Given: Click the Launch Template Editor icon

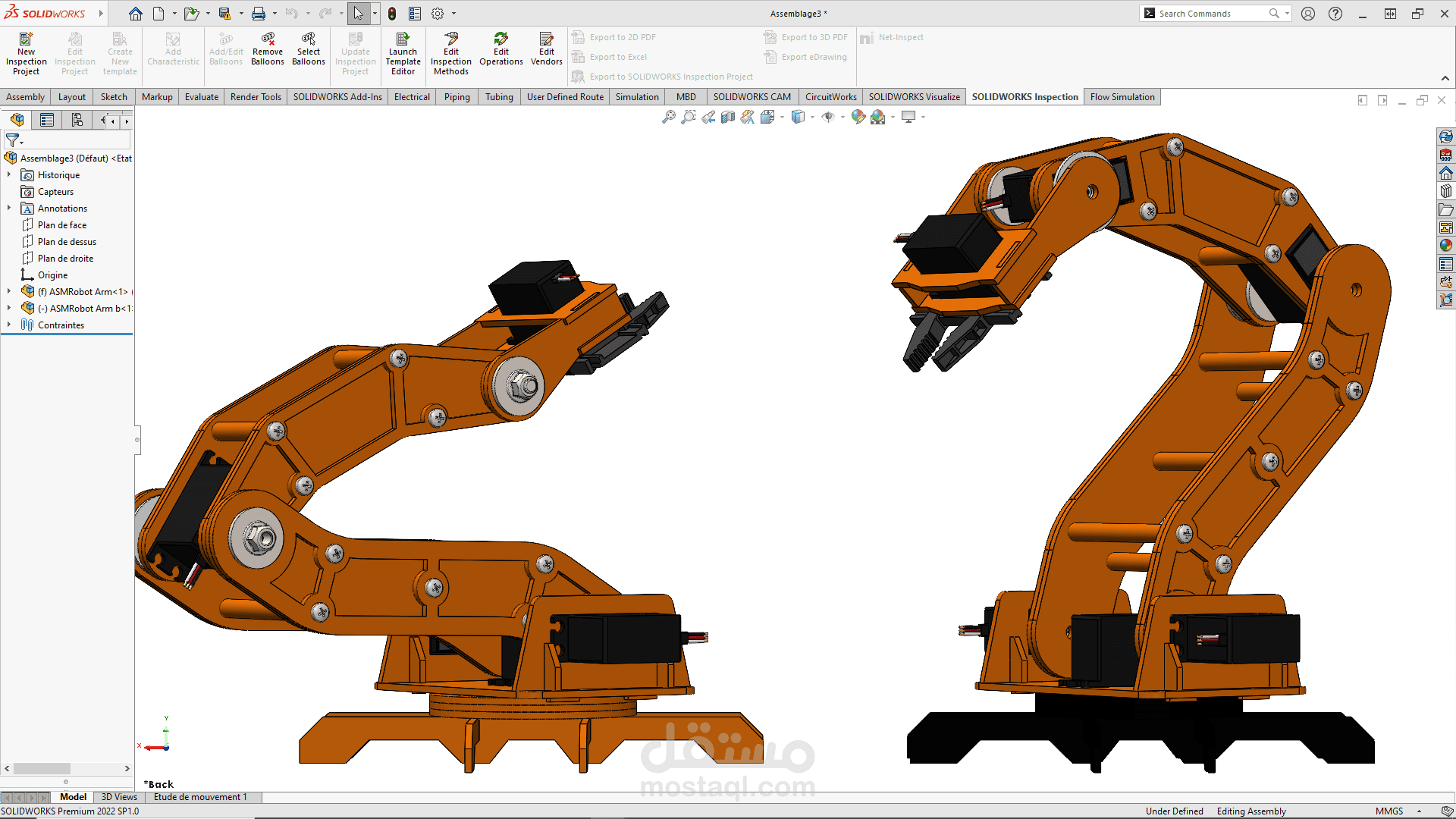Looking at the screenshot, I should [403, 53].
